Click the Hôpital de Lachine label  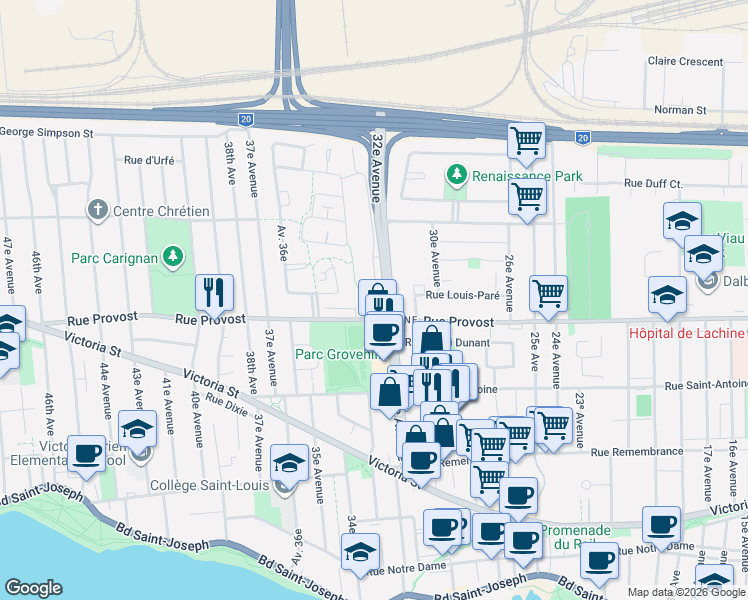686,333
